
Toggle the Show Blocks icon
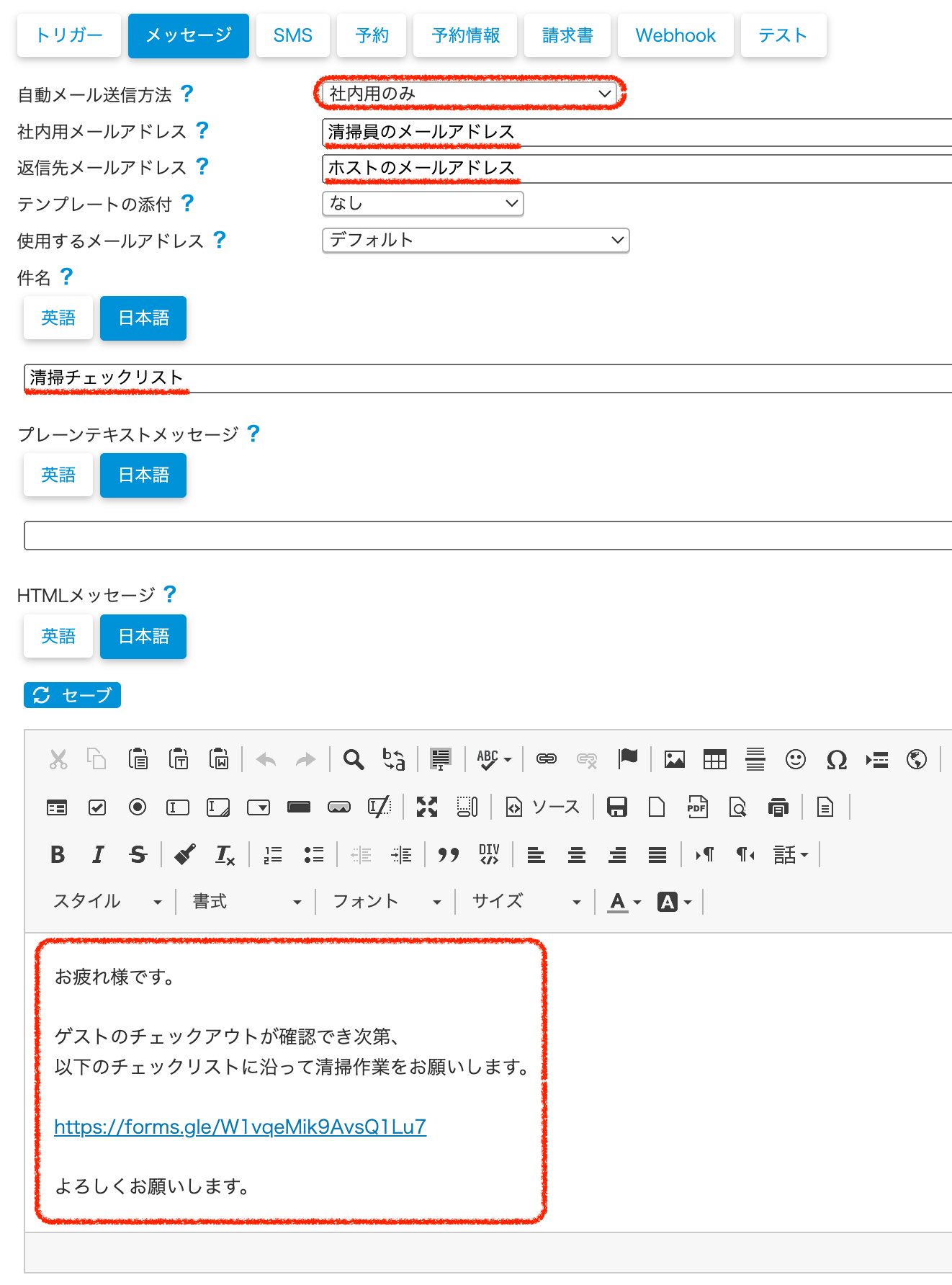(467, 807)
